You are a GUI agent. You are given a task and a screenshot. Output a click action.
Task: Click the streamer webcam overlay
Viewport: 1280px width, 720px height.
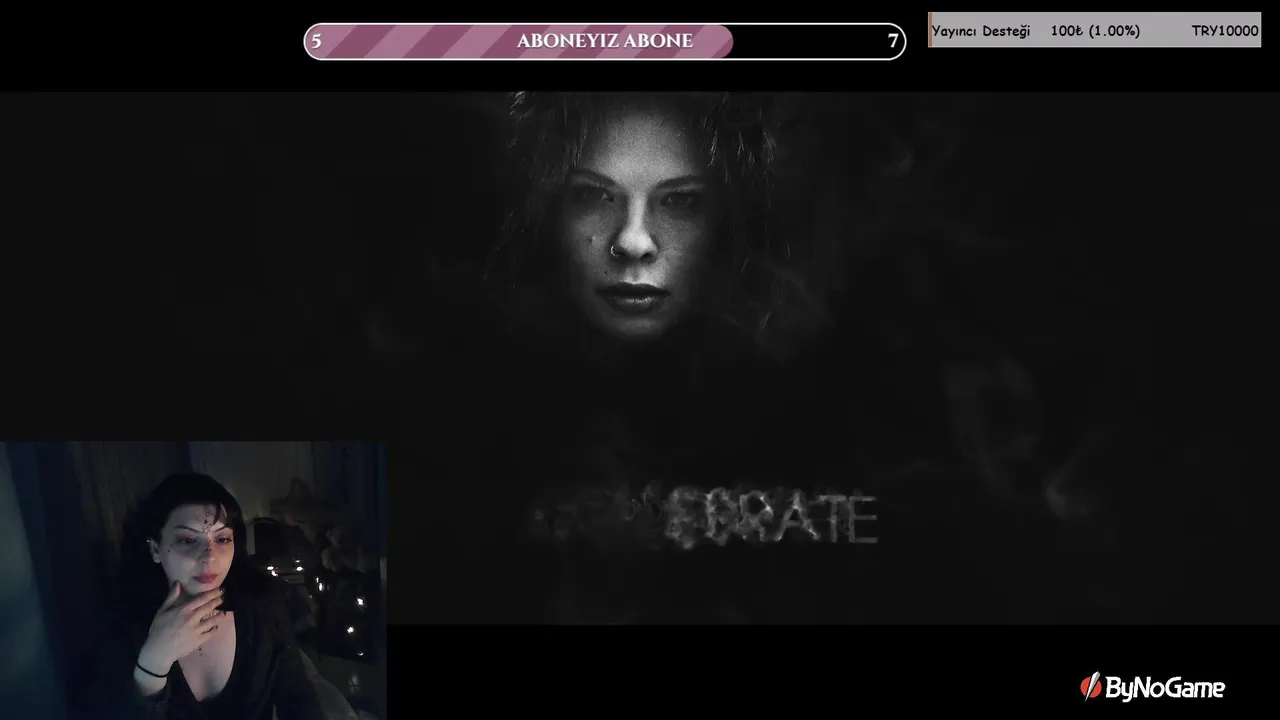[193, 580]
